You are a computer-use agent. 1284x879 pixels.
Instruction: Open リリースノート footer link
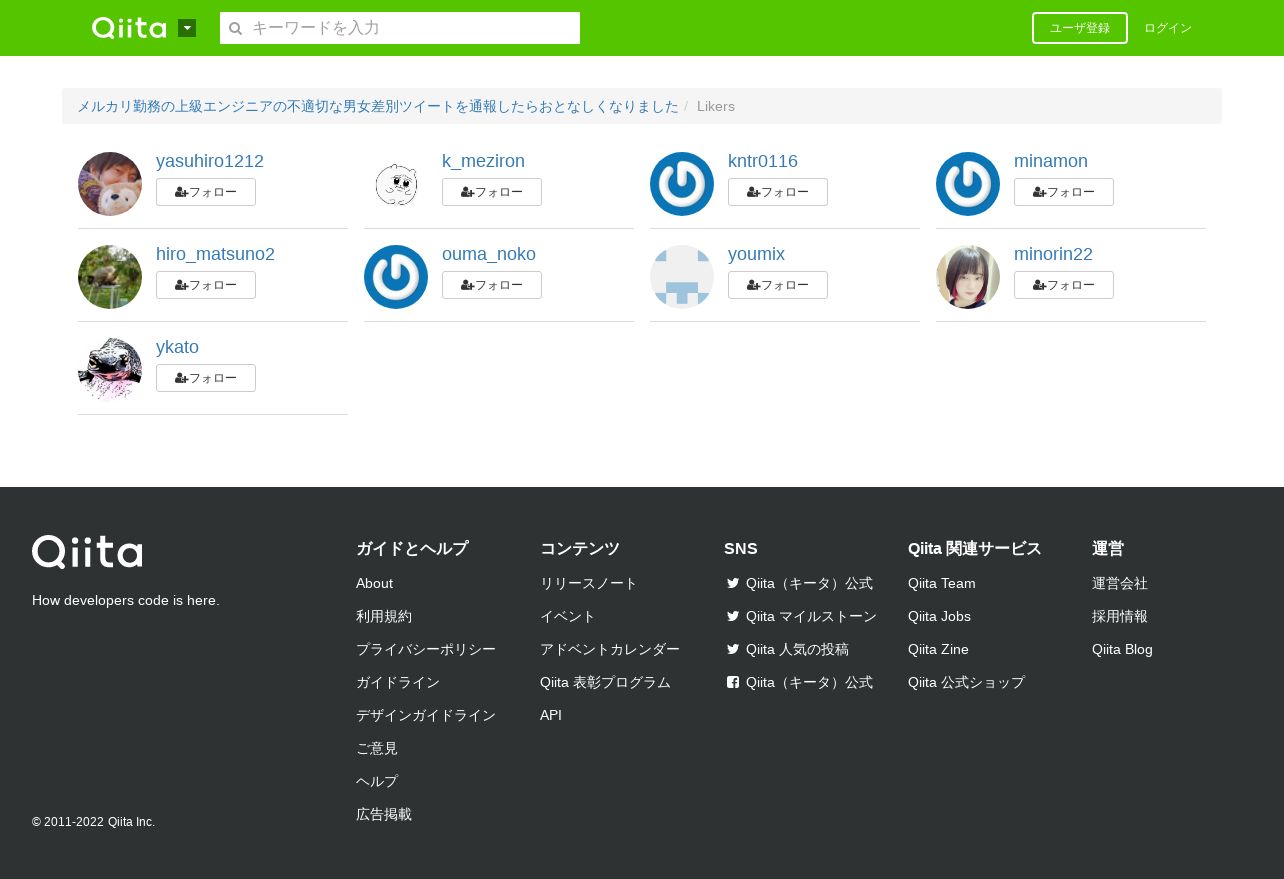(589, 583)
